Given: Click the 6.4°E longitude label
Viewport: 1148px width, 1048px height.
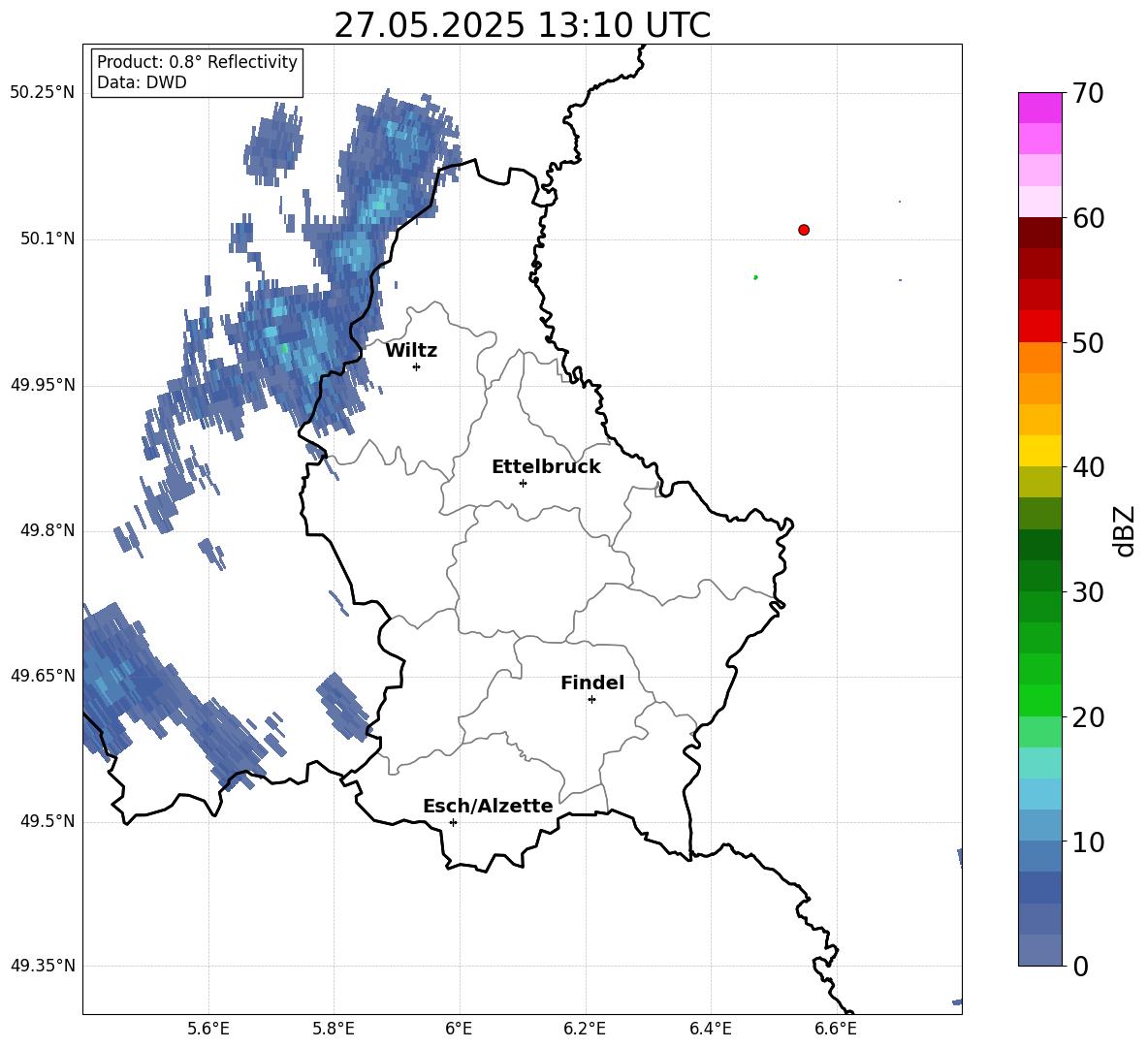Looking at the screenshot, I should coord(710,1029).
